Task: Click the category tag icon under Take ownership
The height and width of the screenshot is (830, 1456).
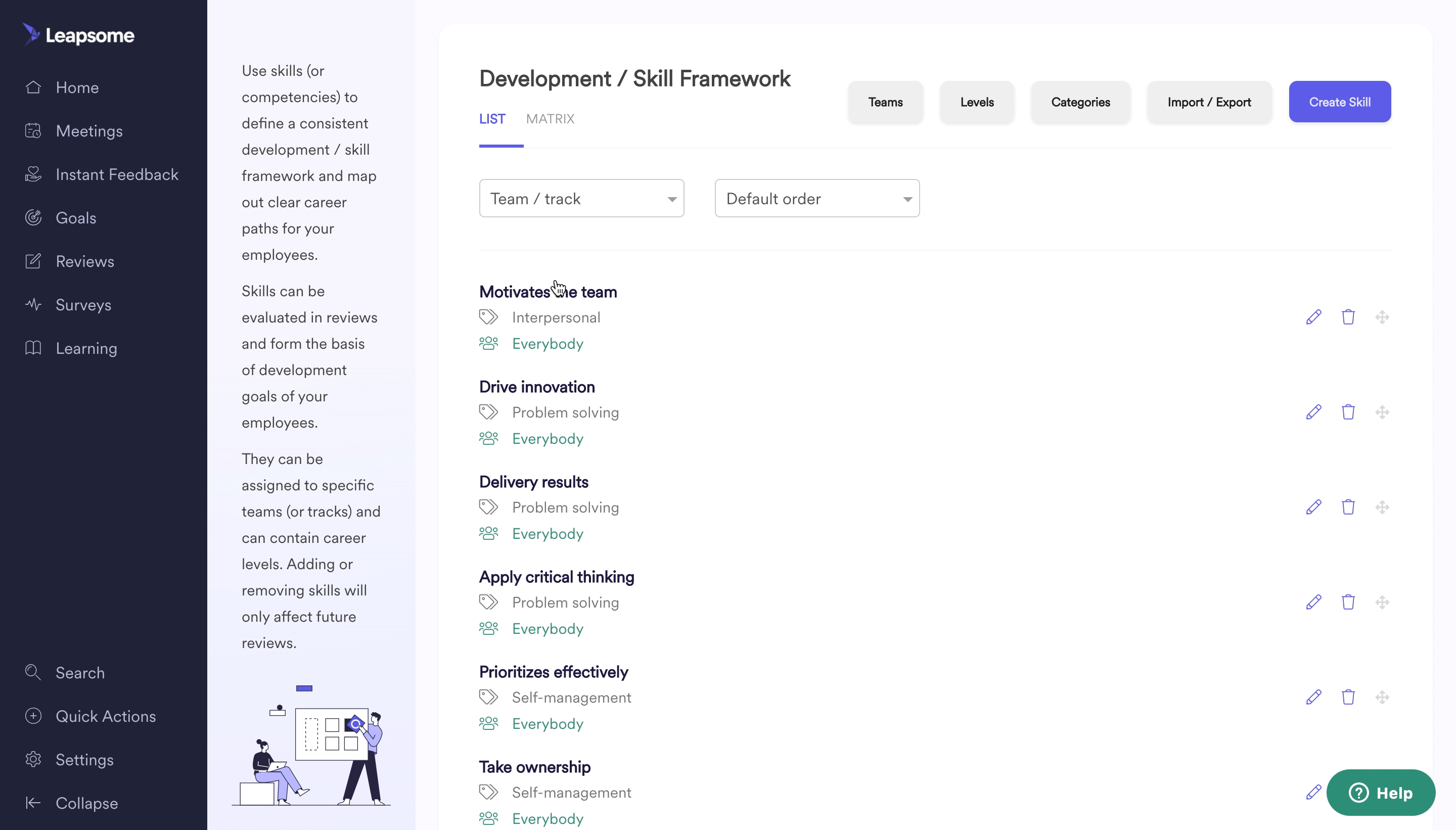Action: coord(488,792)
